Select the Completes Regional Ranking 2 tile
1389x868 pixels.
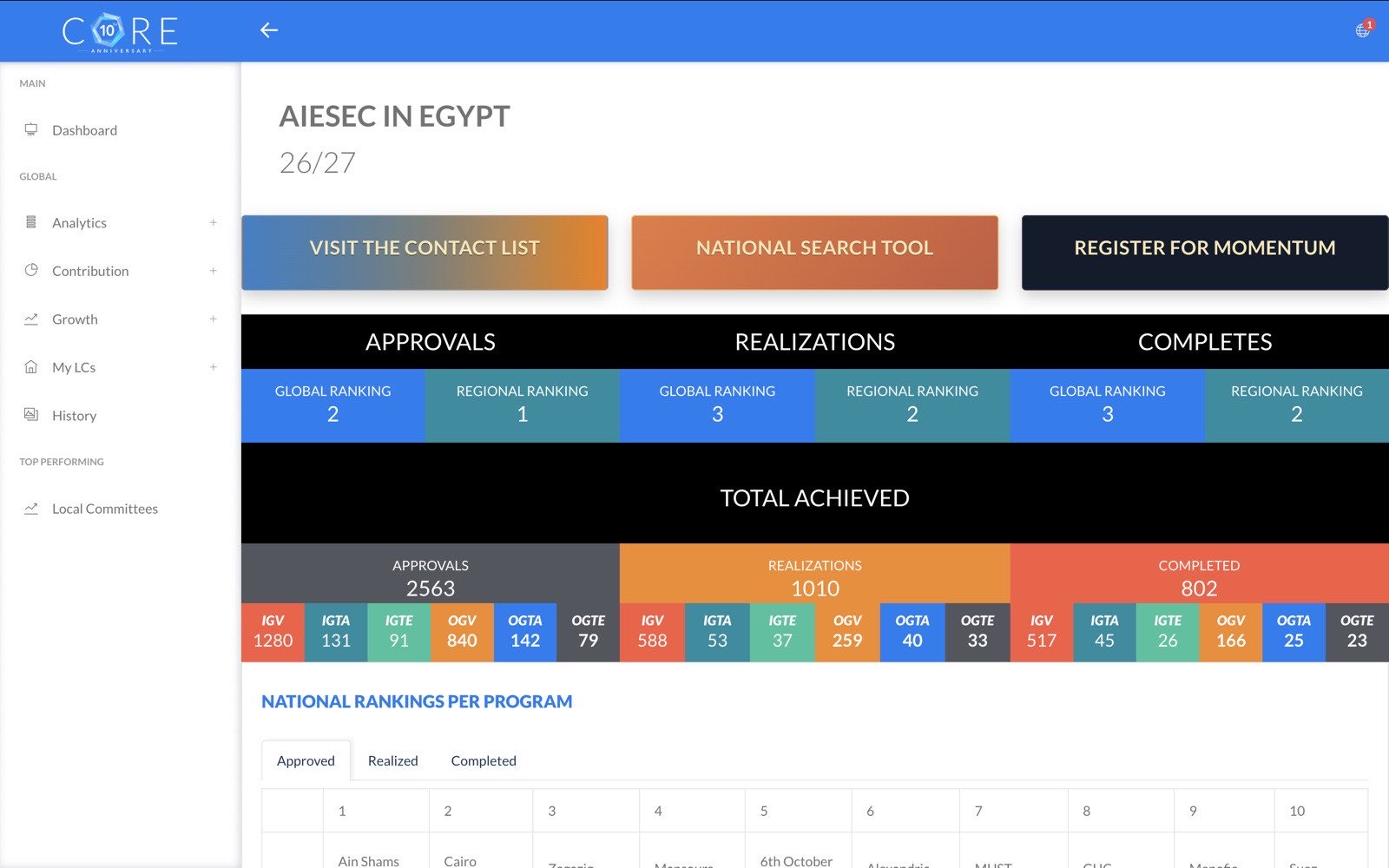pos(1297,405)
